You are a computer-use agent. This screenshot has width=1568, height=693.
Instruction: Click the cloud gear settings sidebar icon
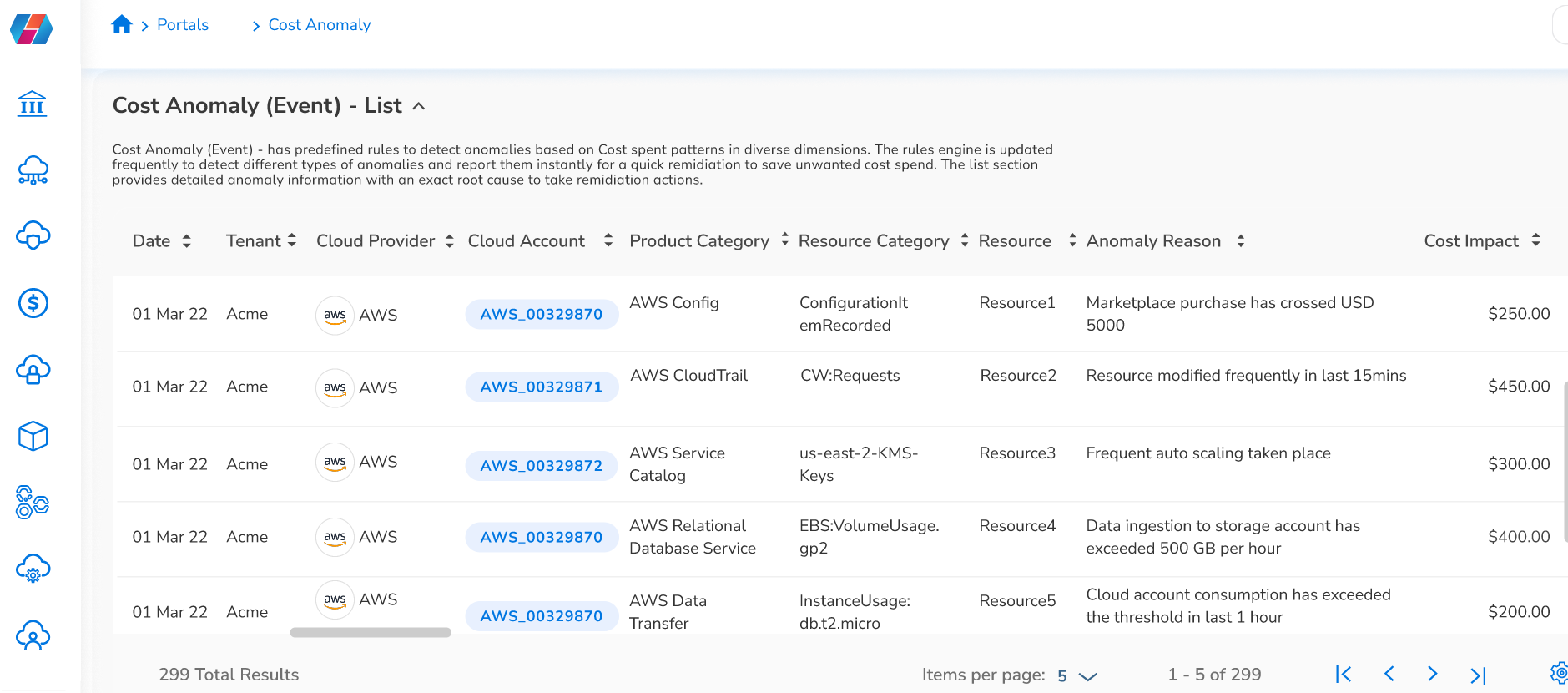33,569
